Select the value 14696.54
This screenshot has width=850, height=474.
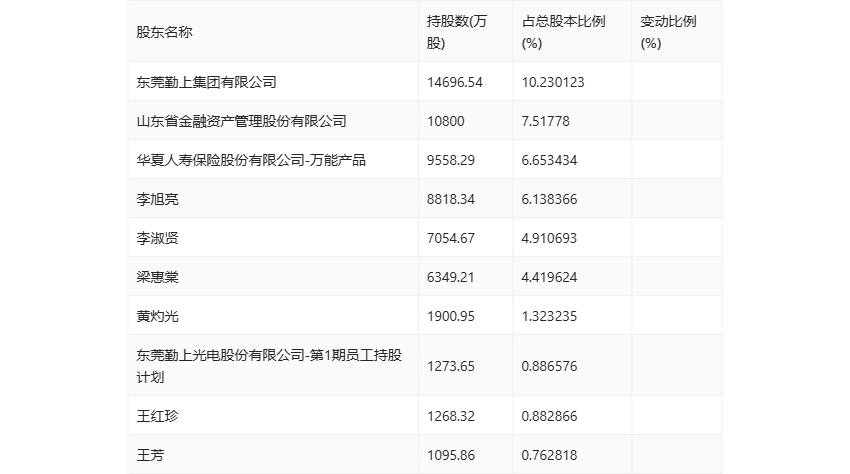pyautogui.click(x=454, y=82)
